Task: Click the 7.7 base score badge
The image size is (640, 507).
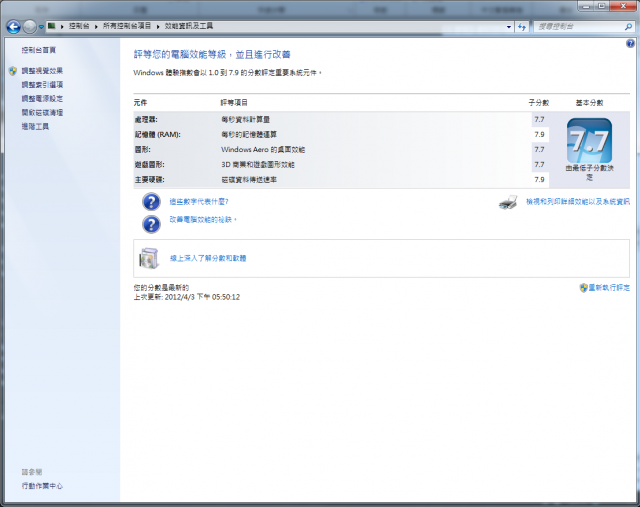Action: [x=589, y=140]
